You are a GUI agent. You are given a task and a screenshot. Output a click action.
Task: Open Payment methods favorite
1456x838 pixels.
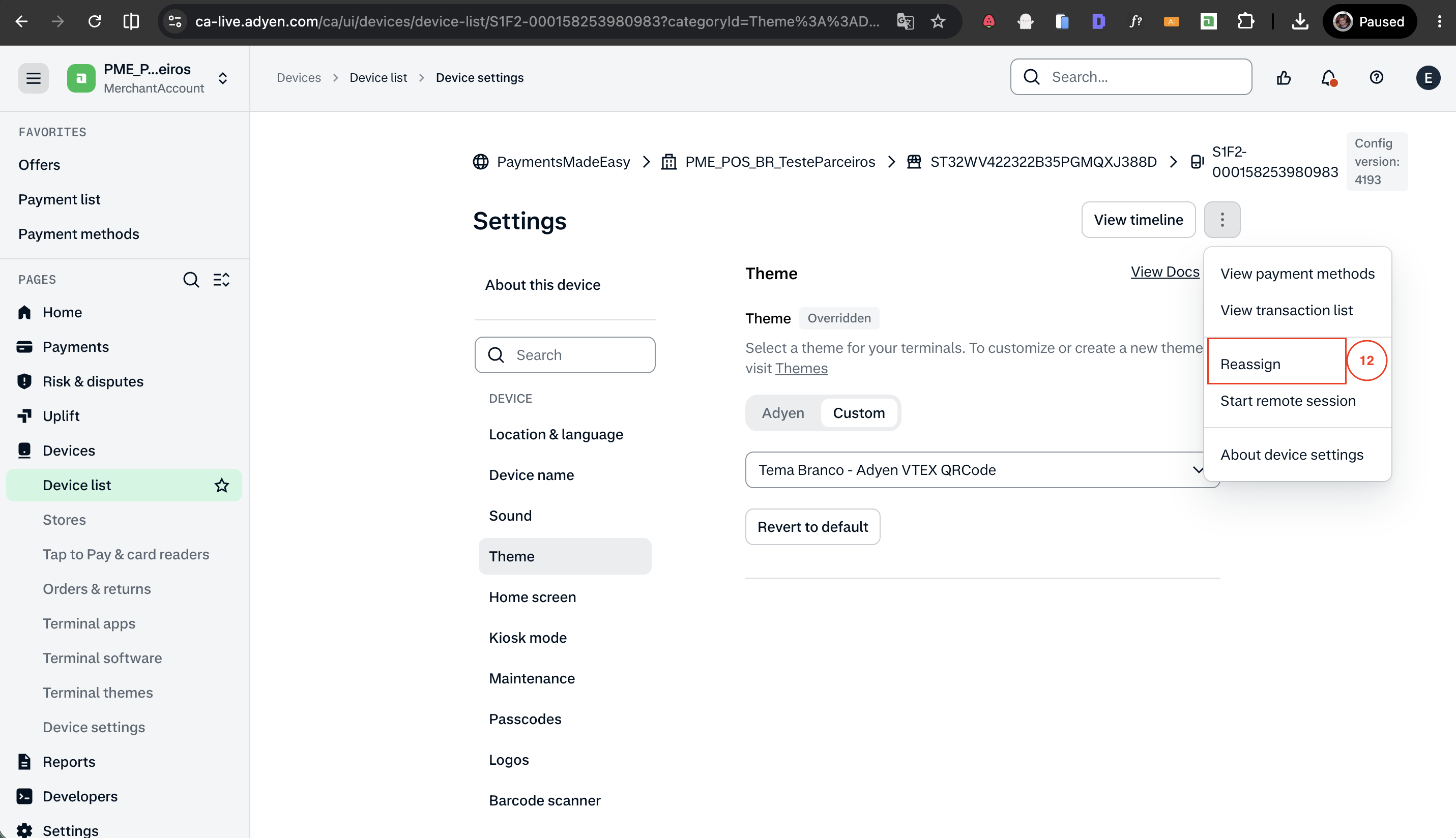coord(79,234)
